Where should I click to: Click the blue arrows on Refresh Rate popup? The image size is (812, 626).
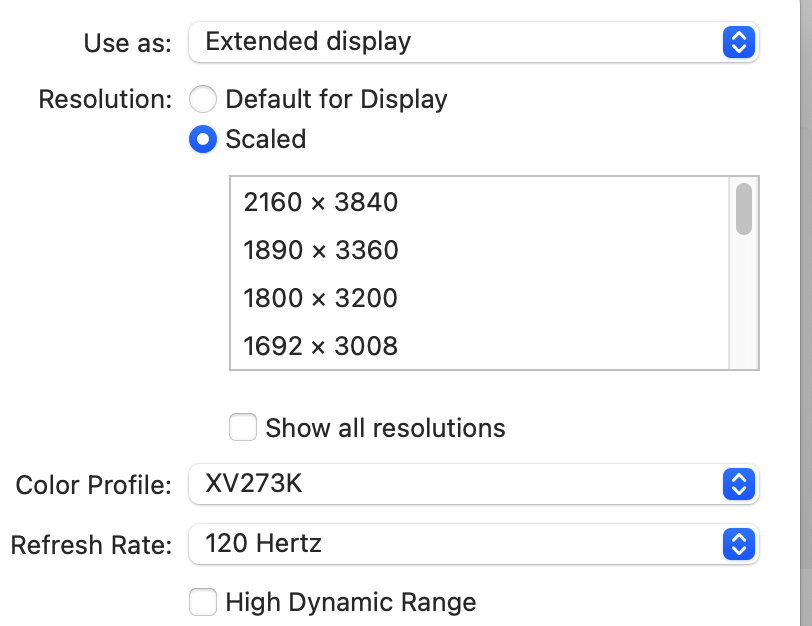click(x=738, y=544)
